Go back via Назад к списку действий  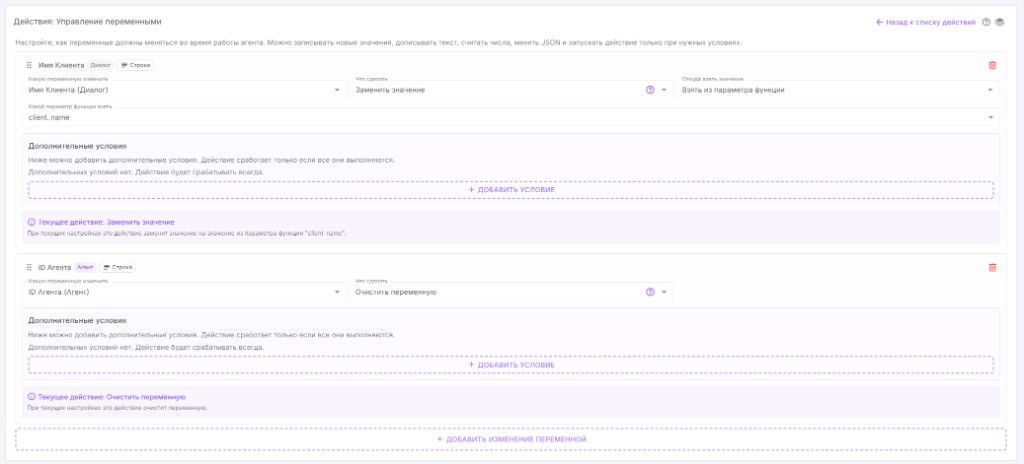point(926,22)
